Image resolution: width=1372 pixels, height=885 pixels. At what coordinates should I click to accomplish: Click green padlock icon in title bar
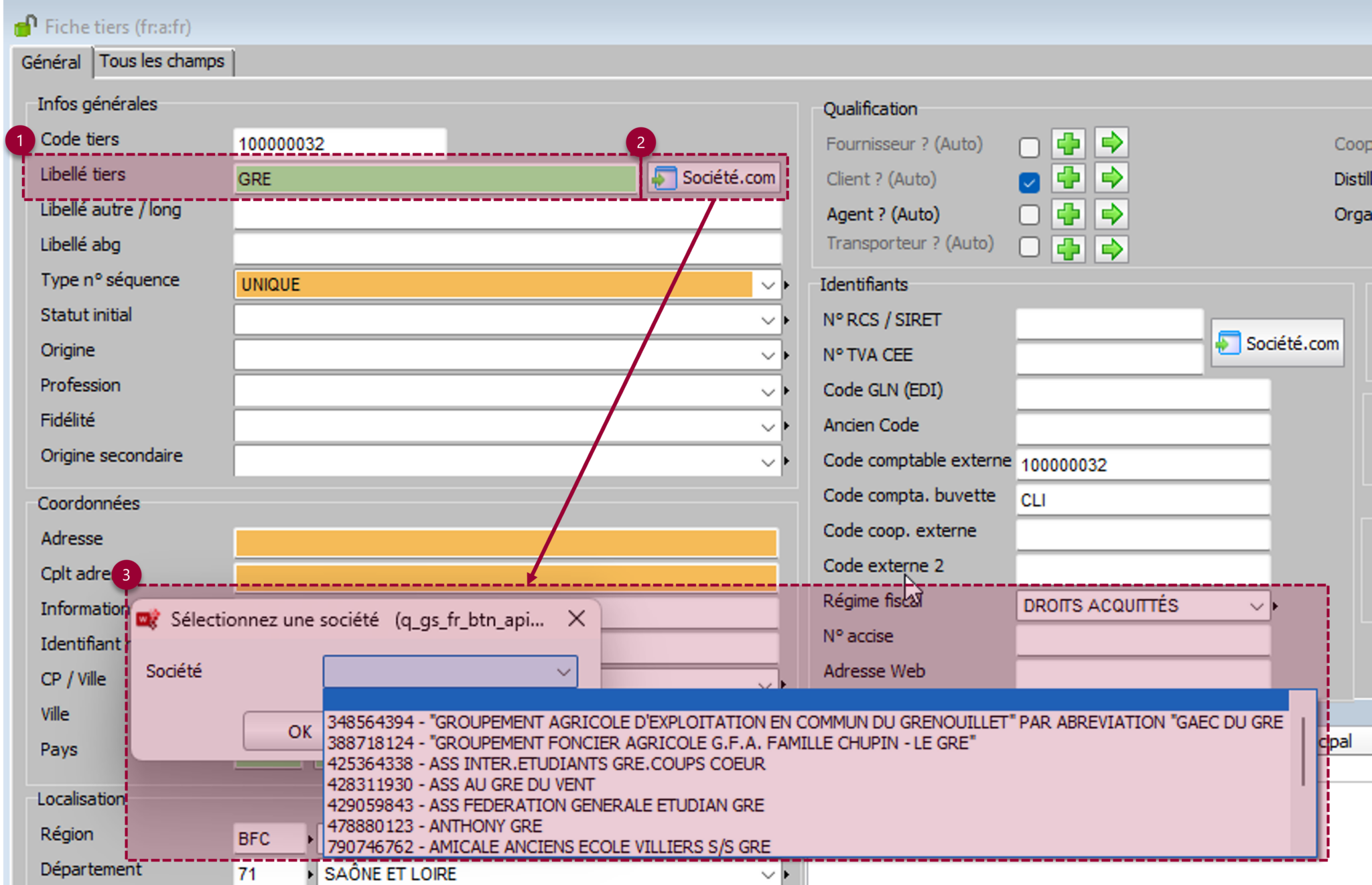pos(25,27)
